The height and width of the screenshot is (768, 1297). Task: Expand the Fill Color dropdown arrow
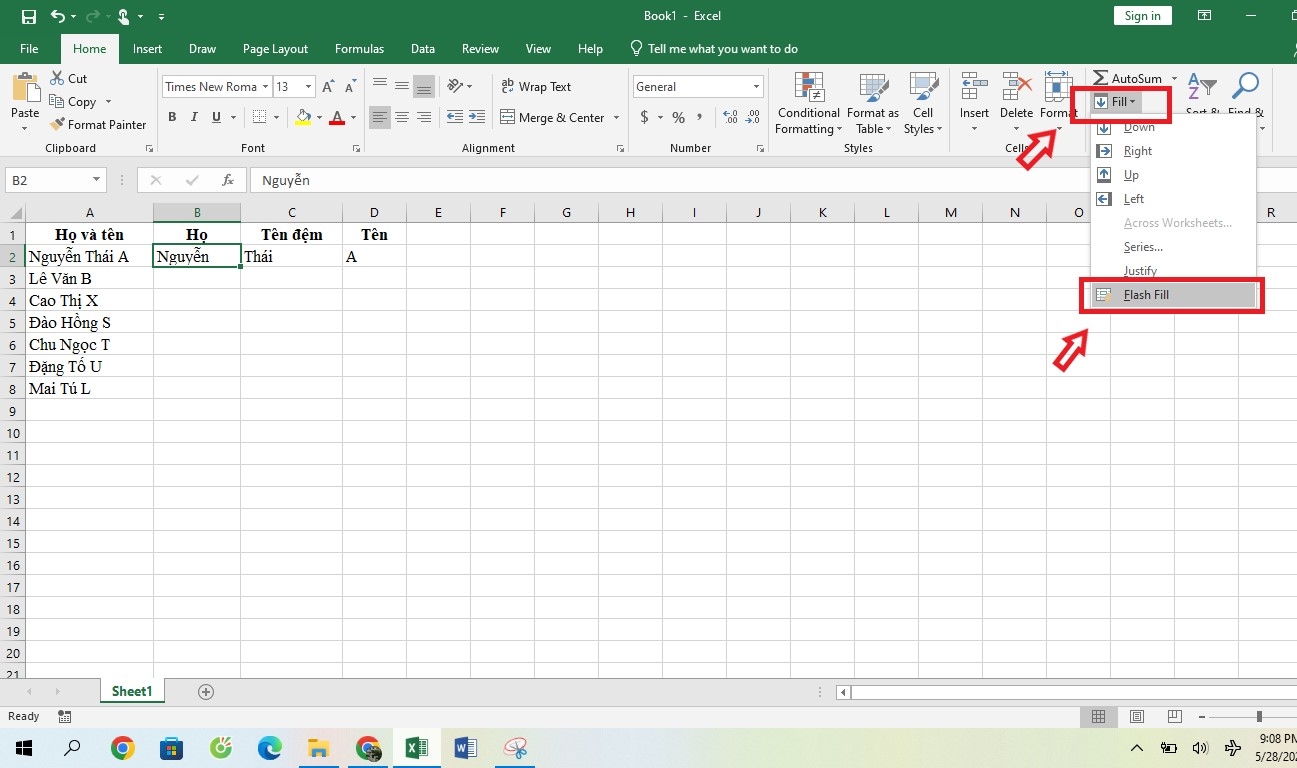point(318,117)
